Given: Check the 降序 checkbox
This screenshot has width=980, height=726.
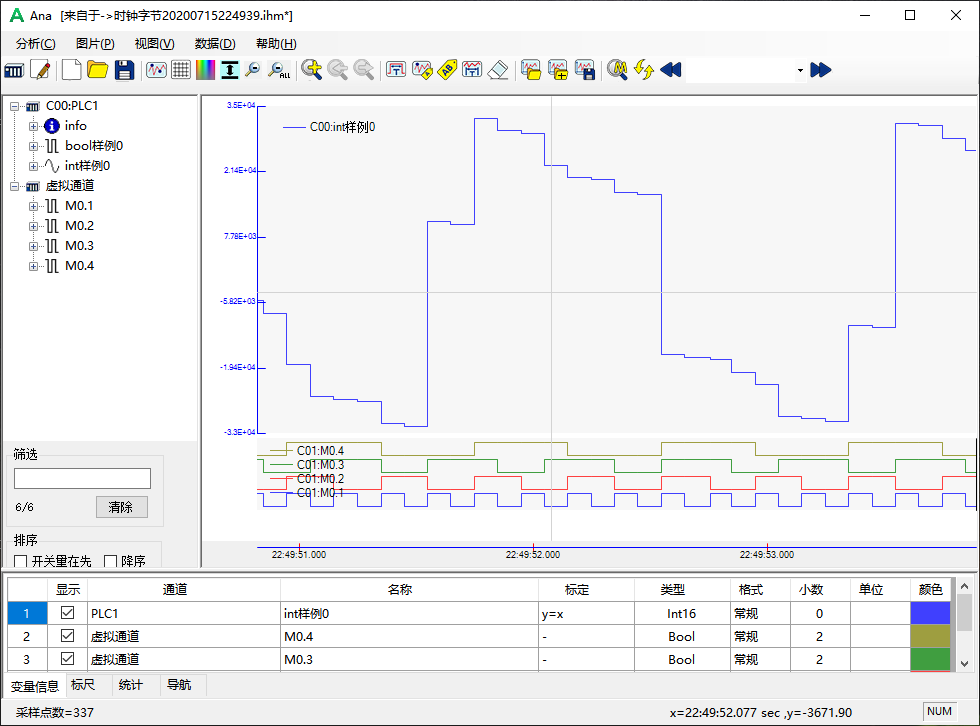Looking at the screenshot, I should pyautogui.click(x=110, y=560).
